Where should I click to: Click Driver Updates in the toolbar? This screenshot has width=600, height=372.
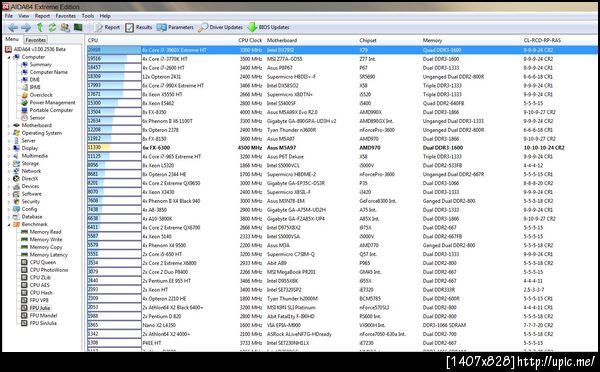[221, 27]
